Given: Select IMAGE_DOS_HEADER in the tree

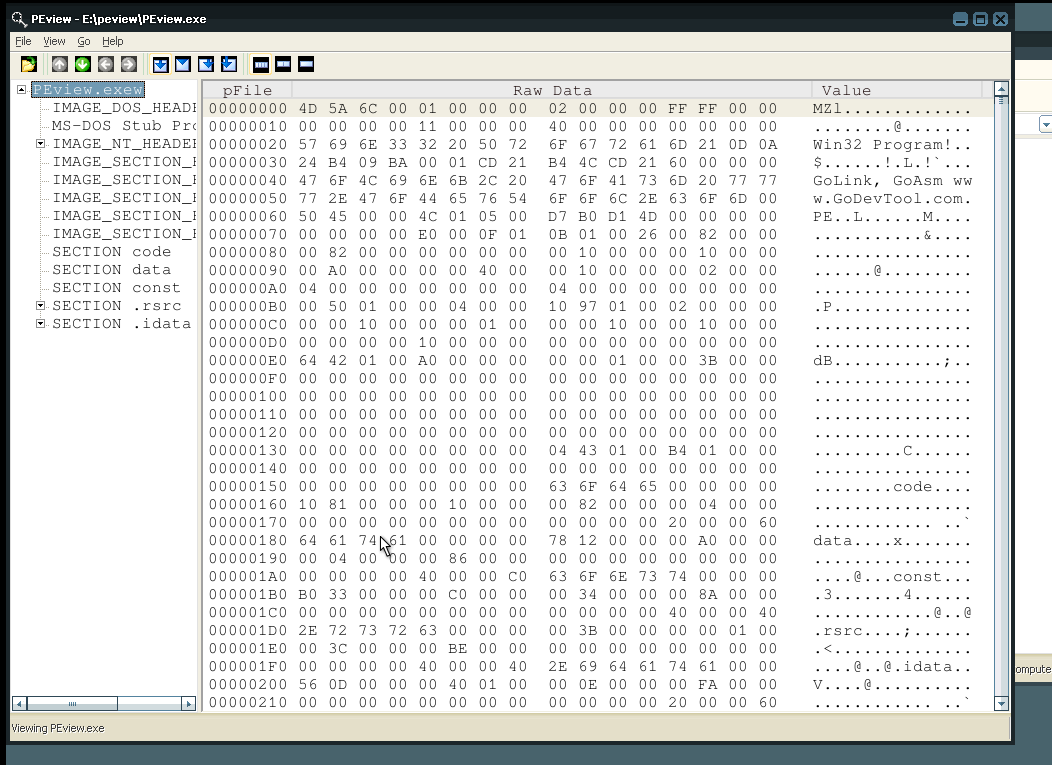Looking at the screenshot, I should [124, 108].
